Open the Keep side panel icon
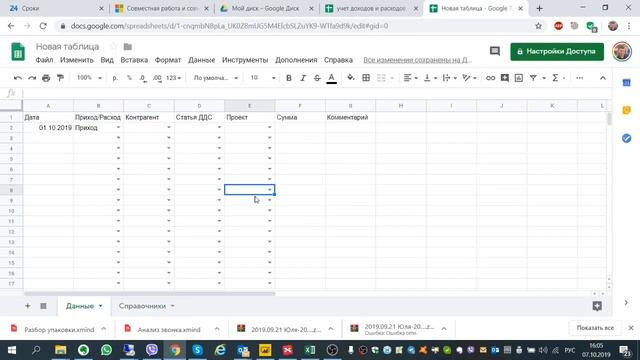 coord(627,110)
